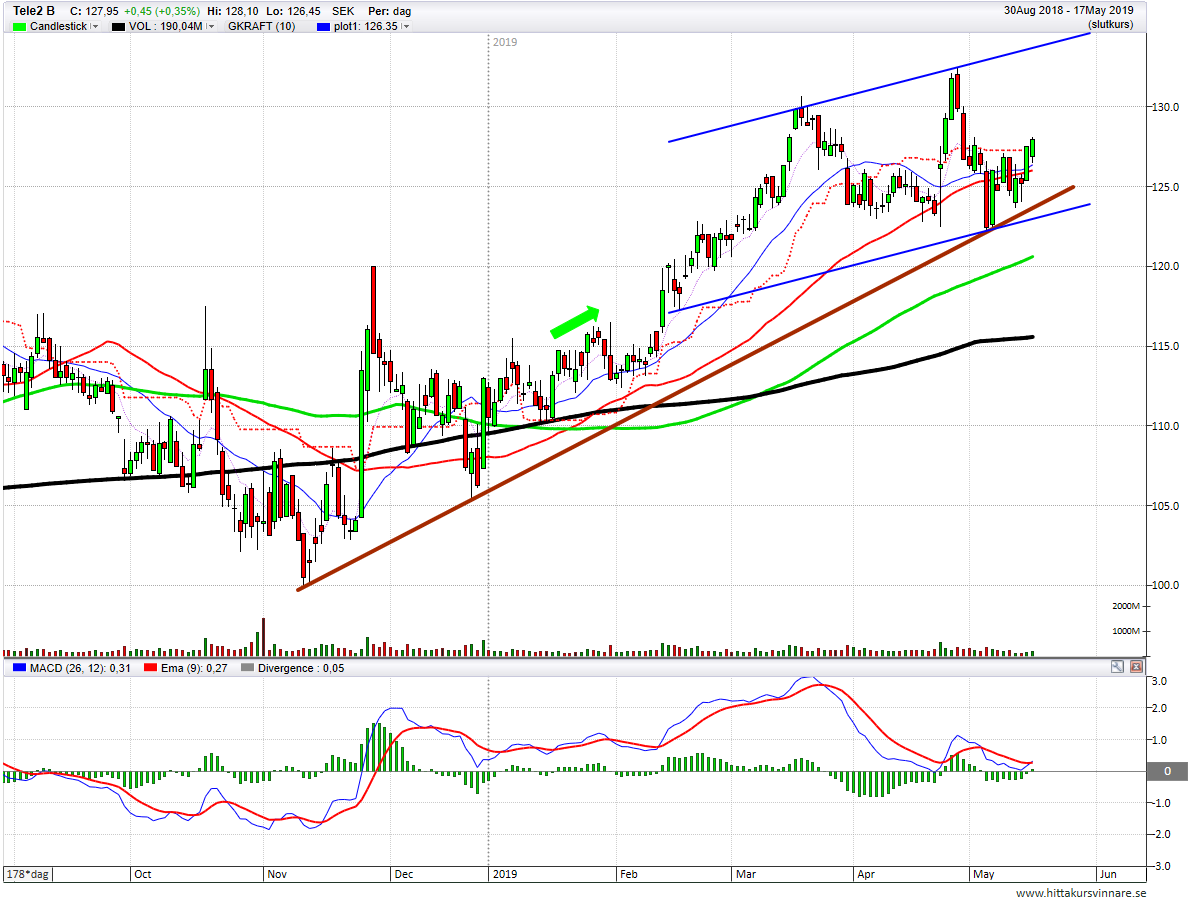Click the 100.0 price axis label
The height and width of the screenshot is (898, 1191).
[x=1165, y=586]
